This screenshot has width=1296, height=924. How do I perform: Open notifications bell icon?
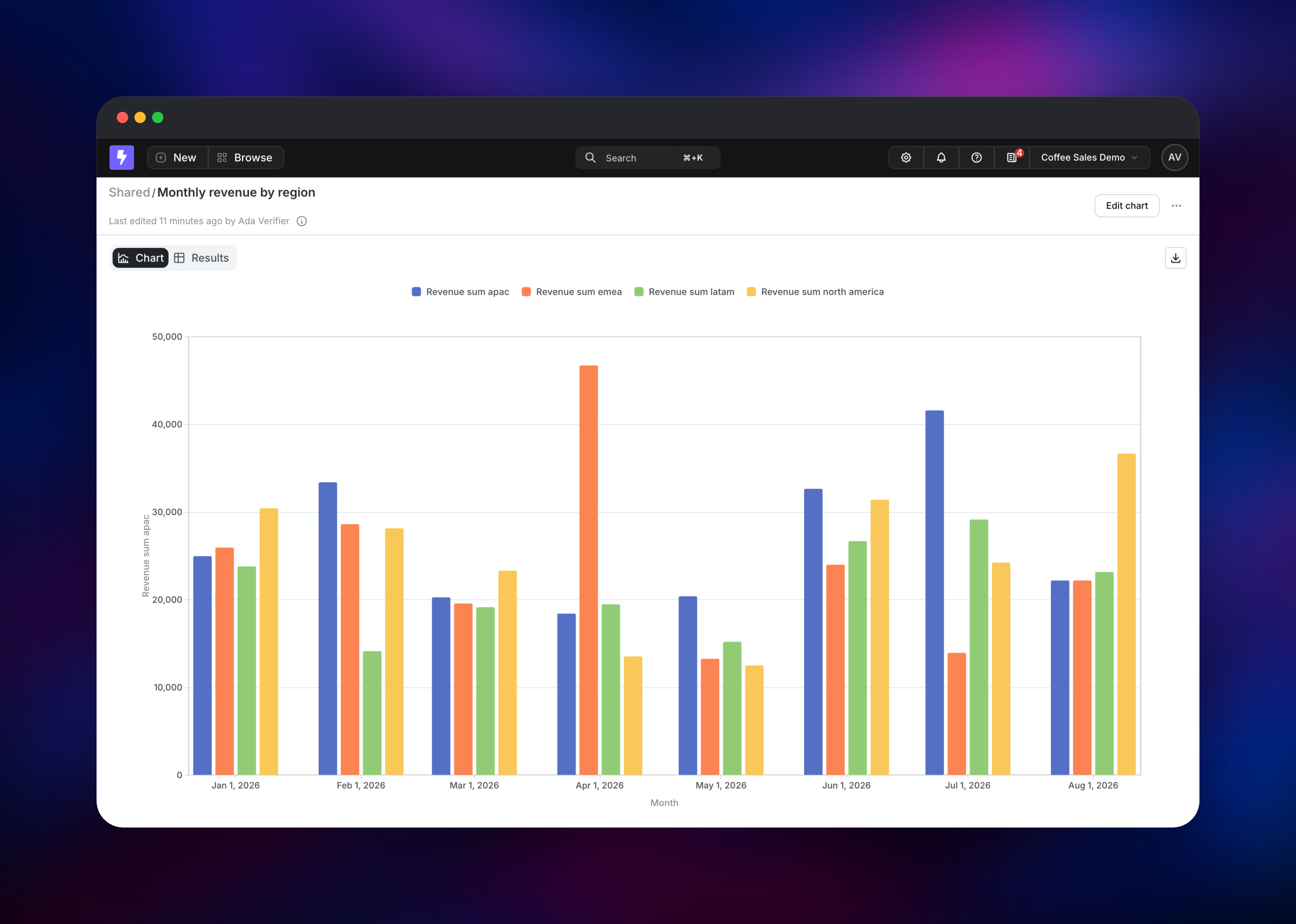(941, 158)
